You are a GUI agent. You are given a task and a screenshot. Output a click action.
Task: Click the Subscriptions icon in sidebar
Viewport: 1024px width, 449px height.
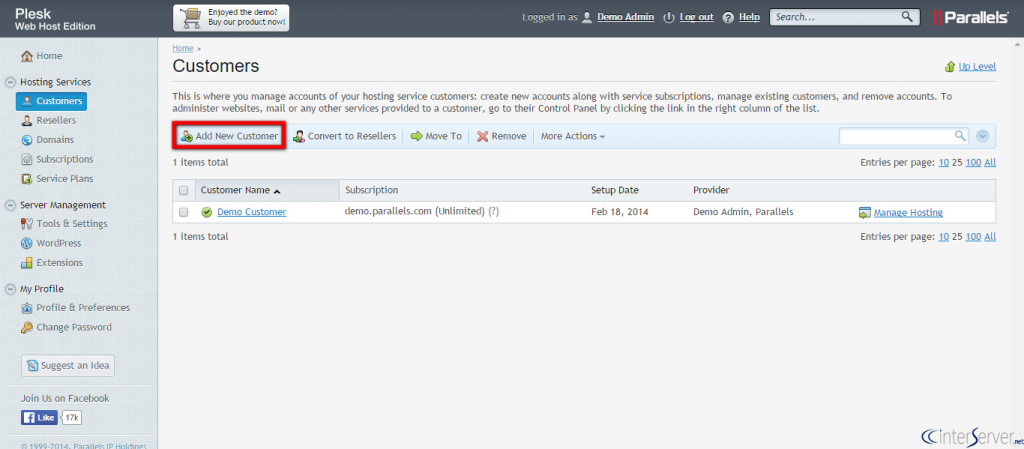pos(27,159)
